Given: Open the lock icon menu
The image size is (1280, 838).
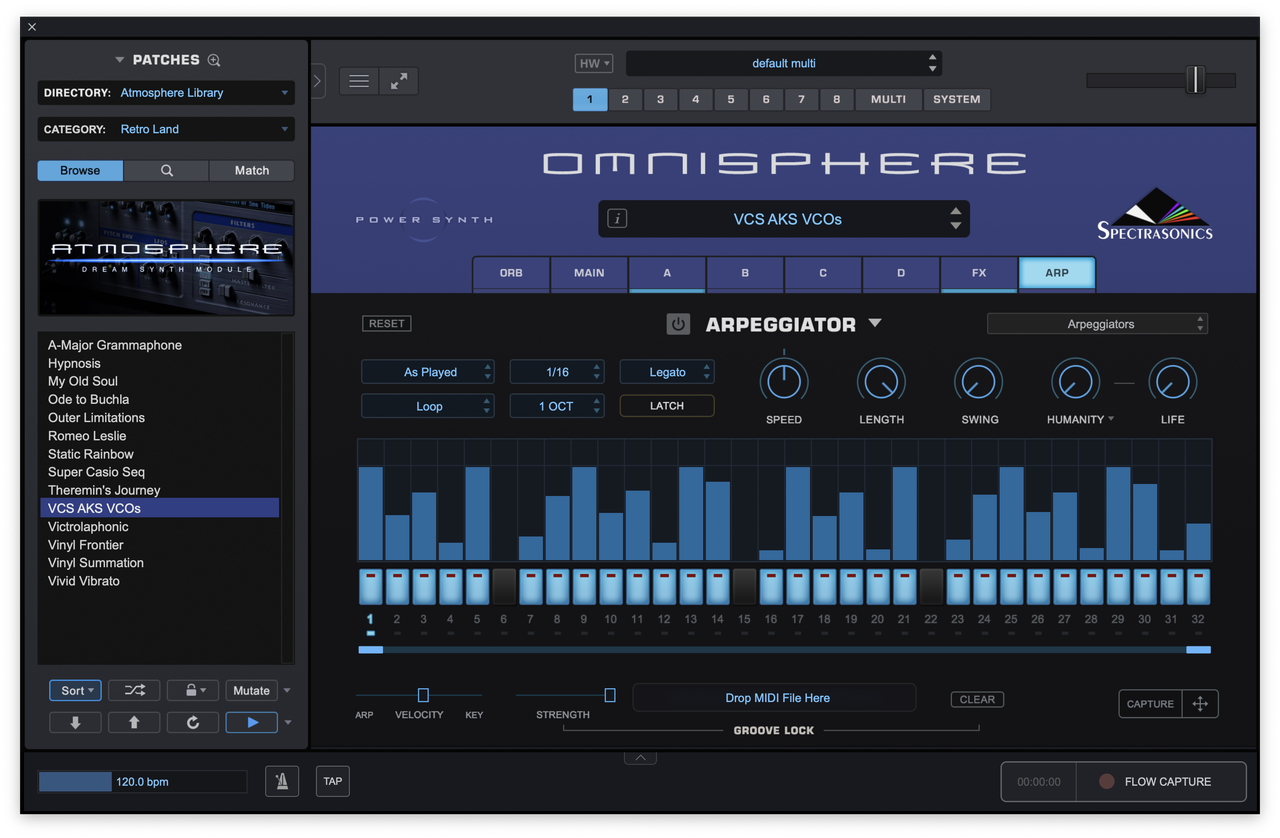Looking at the screenshot, I should (x=193, y=690).
